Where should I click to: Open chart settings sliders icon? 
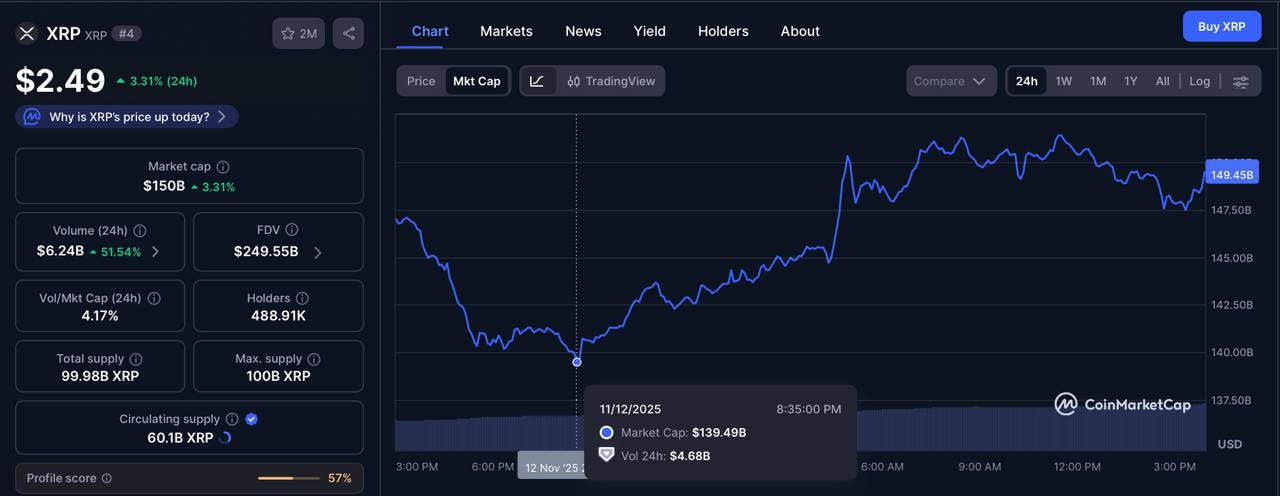pyautogui.click(x=1241, y=81)
